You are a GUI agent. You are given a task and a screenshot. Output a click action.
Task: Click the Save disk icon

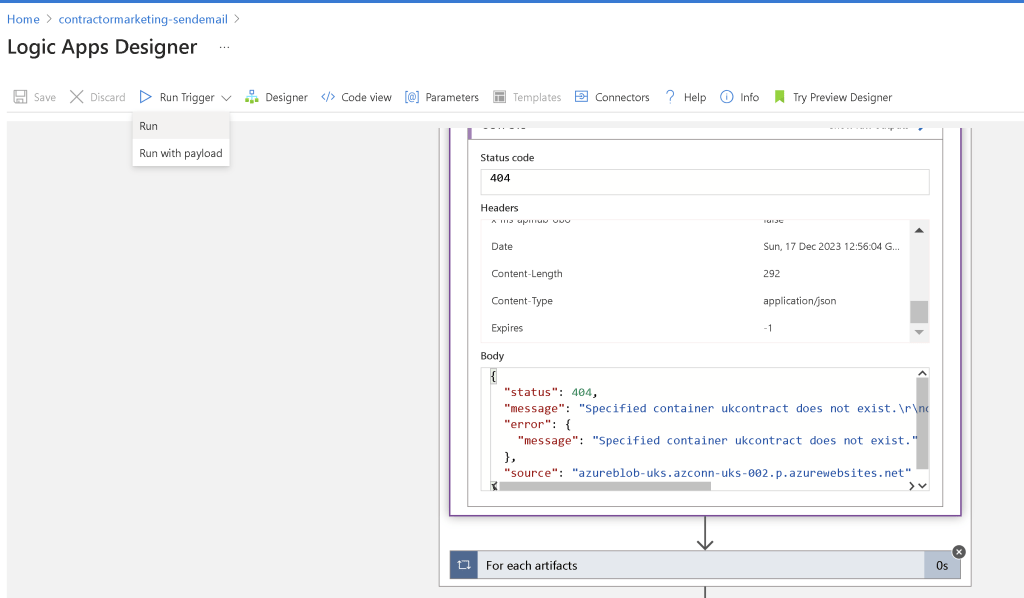pyautogui.click(x=20, y=97)
